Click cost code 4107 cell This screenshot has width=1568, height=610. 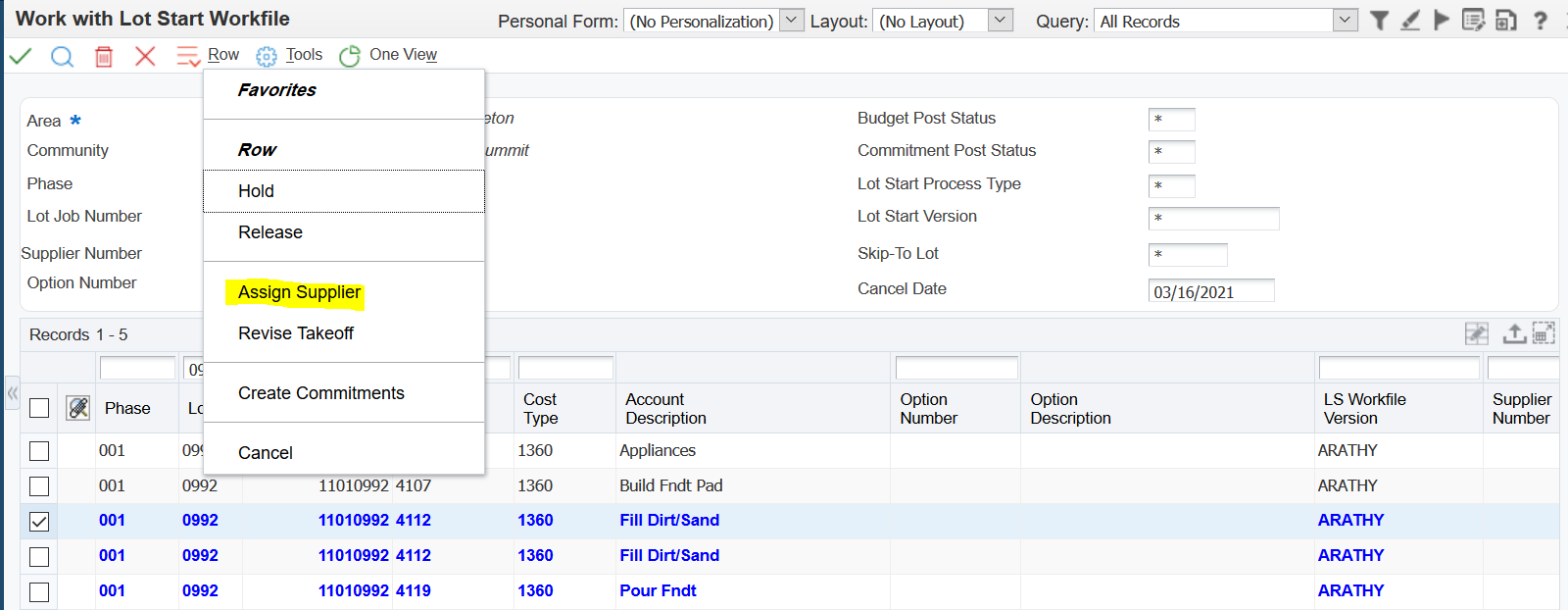tap(414, 486)
